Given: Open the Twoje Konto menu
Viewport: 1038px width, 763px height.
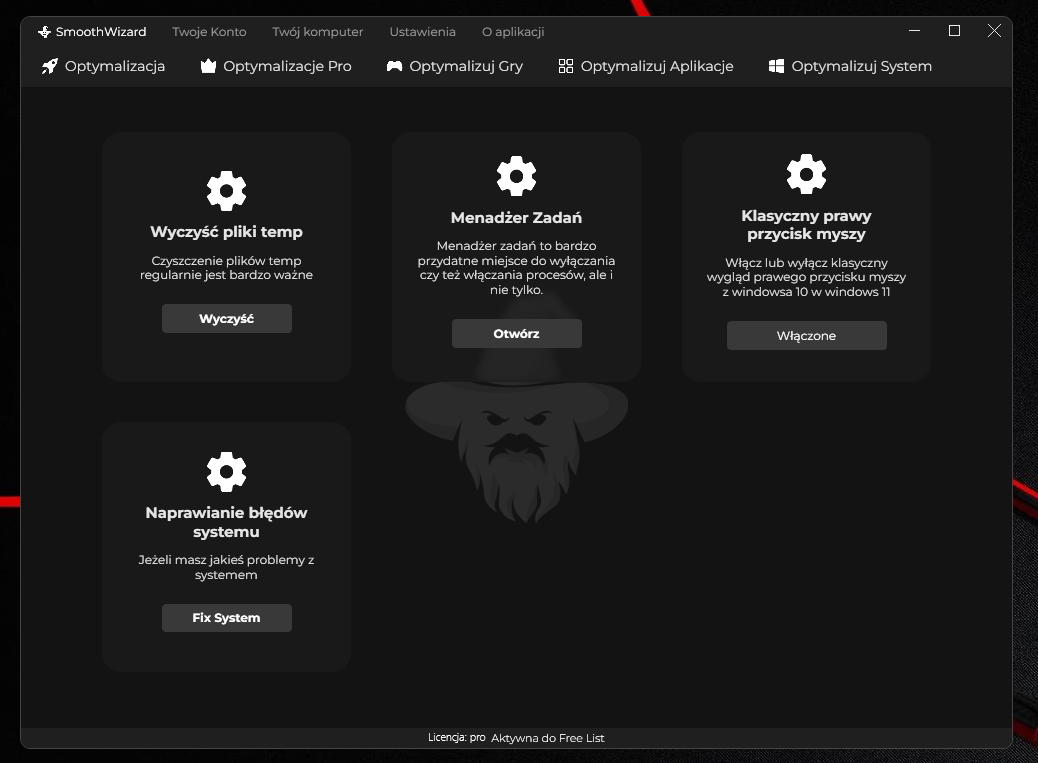Looking at the screenshot, I should pos(209,32).
